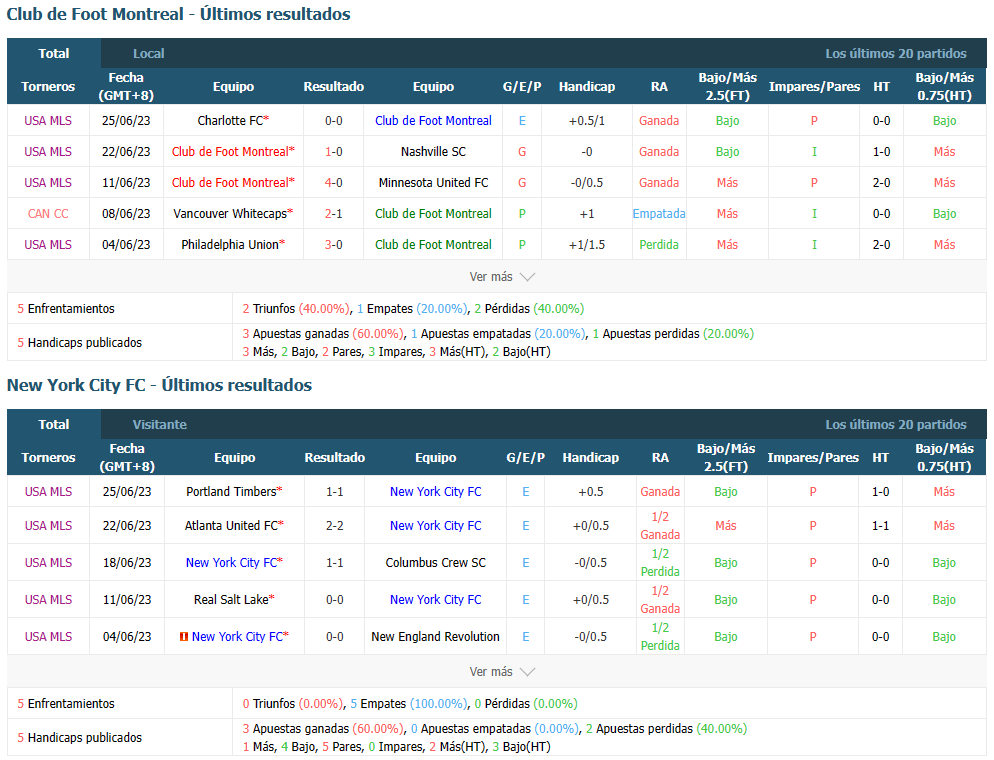
Task: Click the G/E/P header in the New York City table
Action: click(x=526, y=457)
